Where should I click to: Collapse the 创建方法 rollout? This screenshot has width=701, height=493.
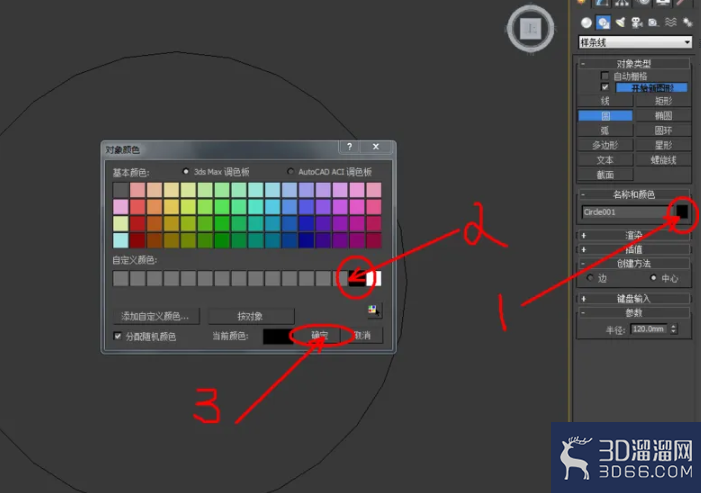pyautogui.click(x=633, y=263)
